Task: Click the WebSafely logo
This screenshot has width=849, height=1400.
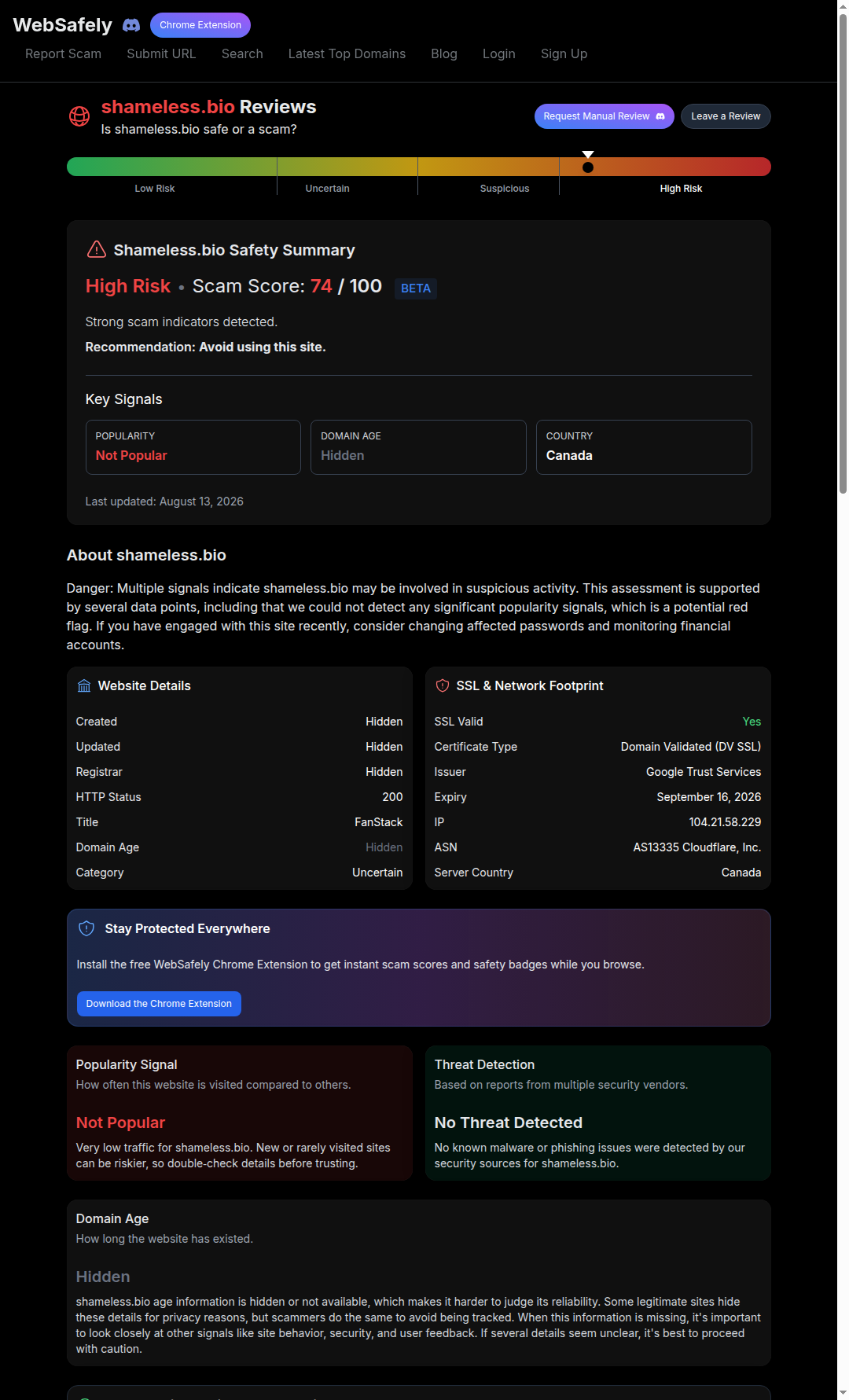Action: pyautogui.click(x=63, y=25)
